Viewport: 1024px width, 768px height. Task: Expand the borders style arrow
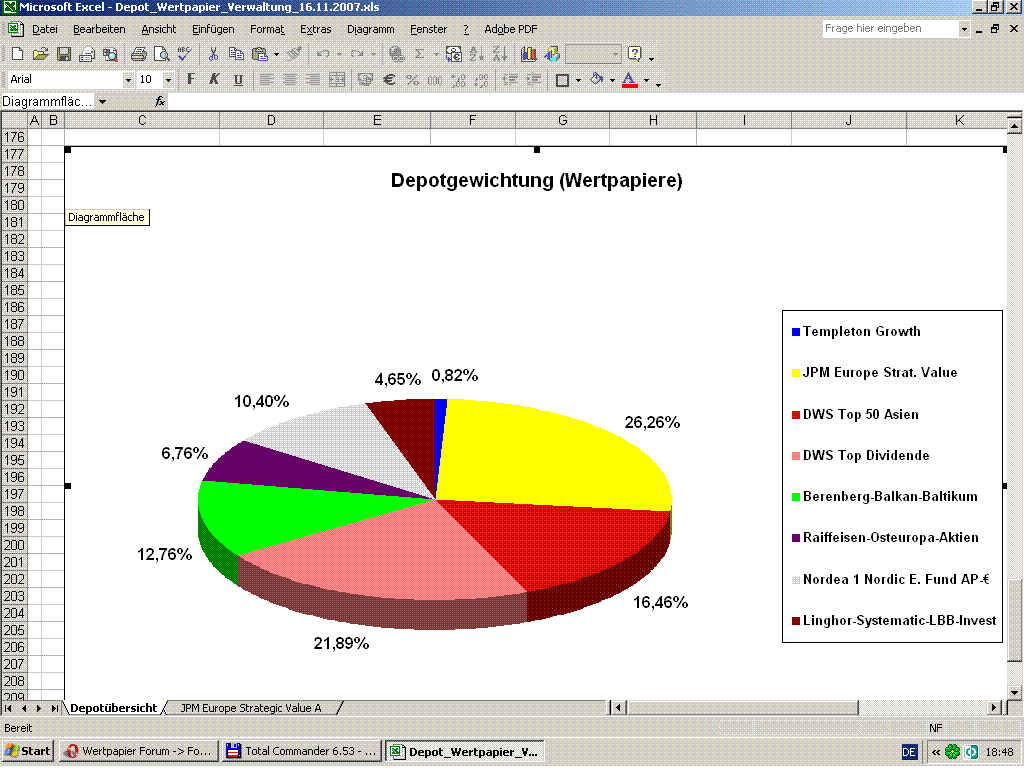click(x=579, y=80)
